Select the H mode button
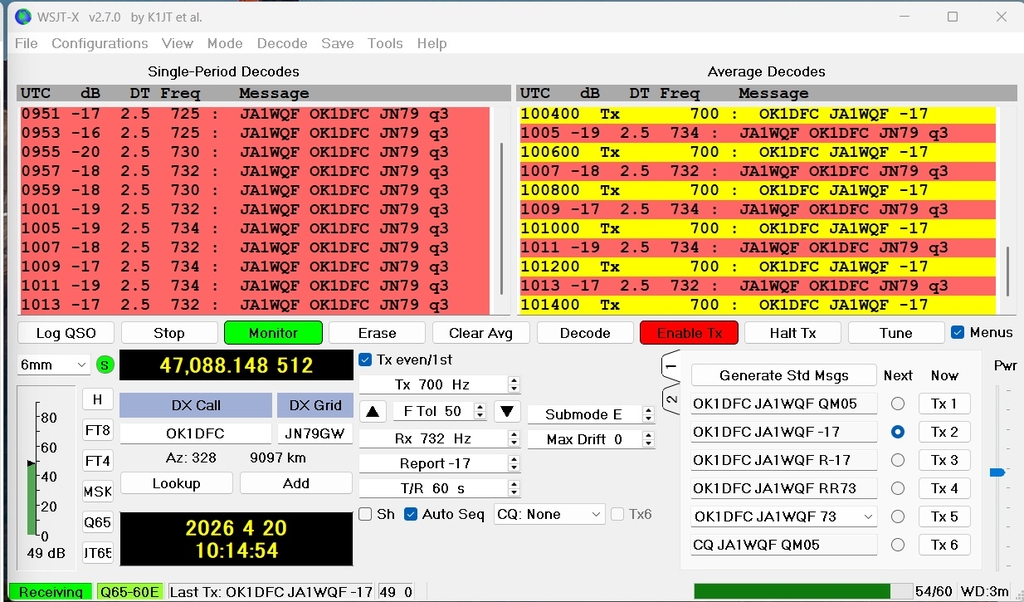This screenshot has width=1024, height=602. [97, 399]
